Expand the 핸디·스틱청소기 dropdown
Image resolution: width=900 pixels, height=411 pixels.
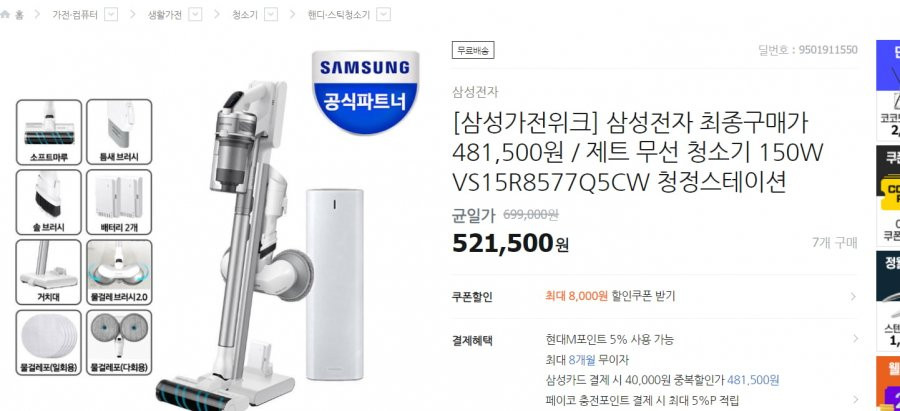point(384,15)
